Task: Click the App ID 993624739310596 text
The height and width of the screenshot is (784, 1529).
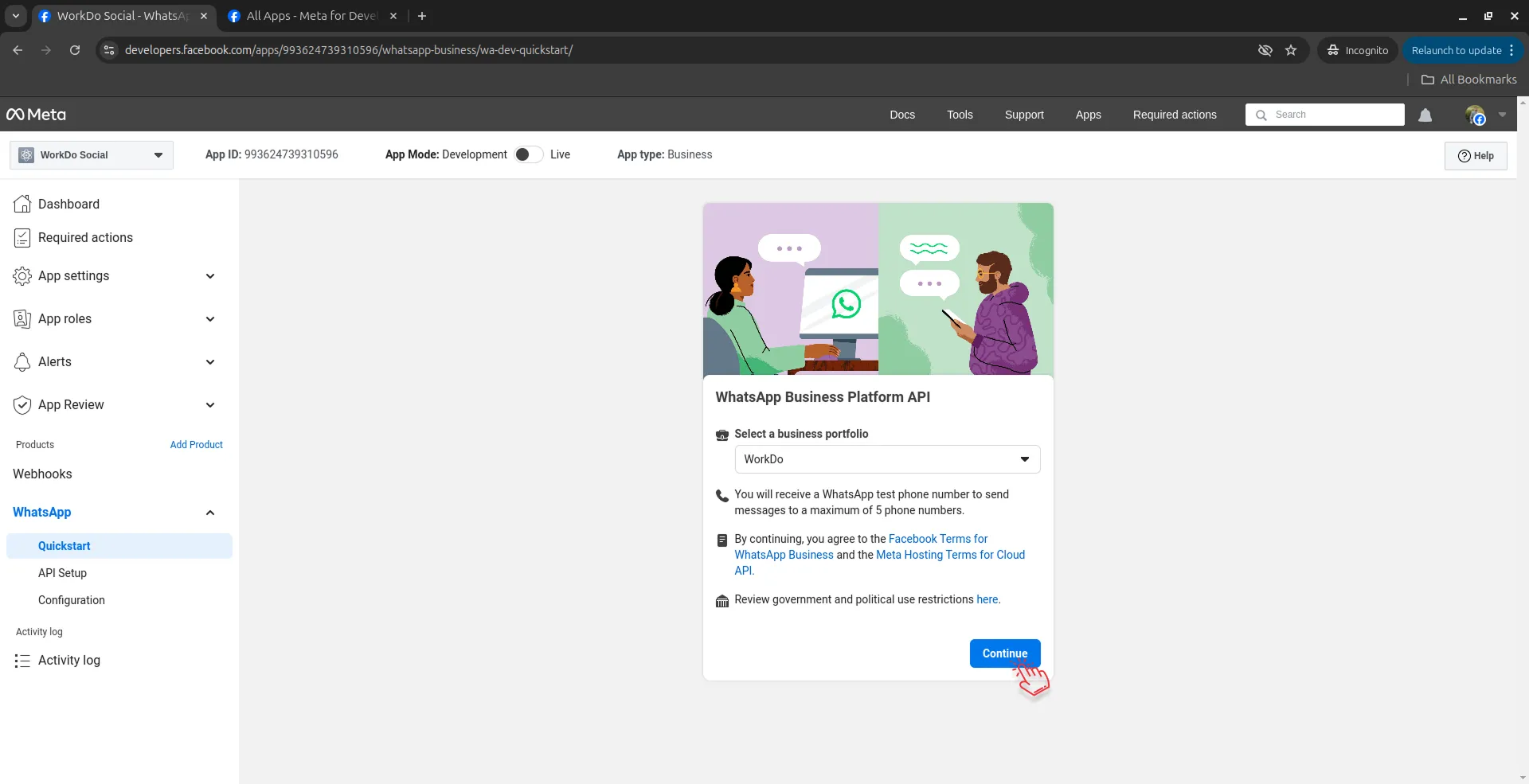Action: click(272, 154)
